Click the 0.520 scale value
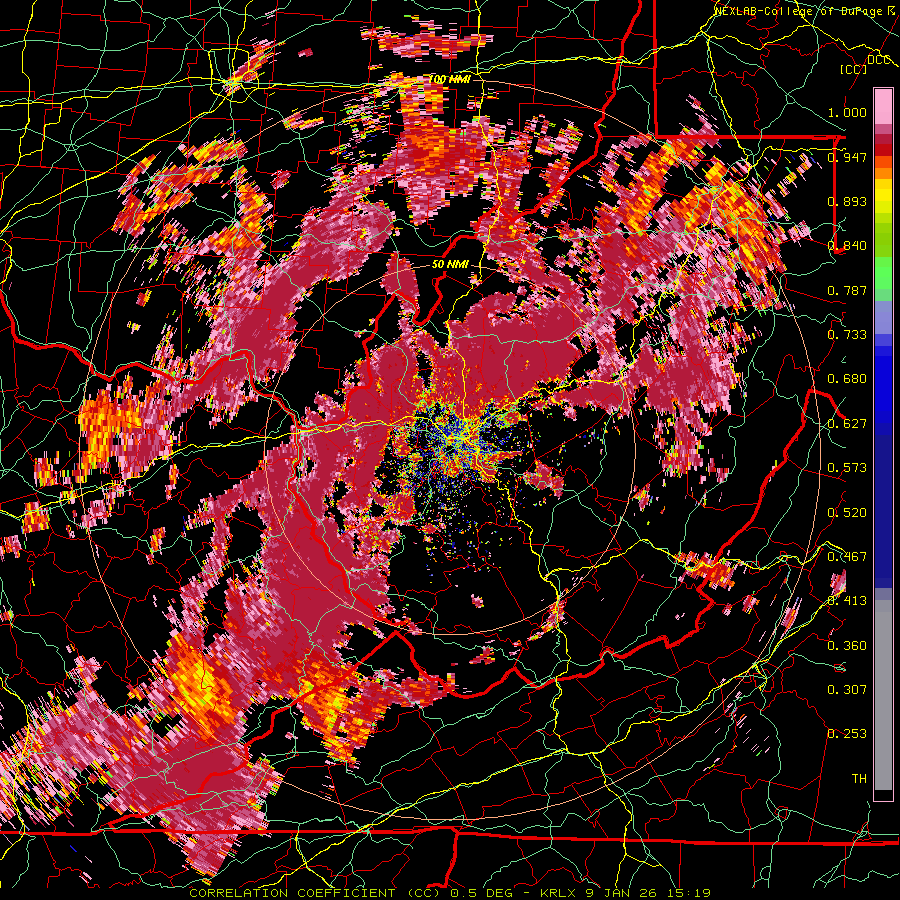Screen dimensions: 900x900 click(x=847, y=513)
